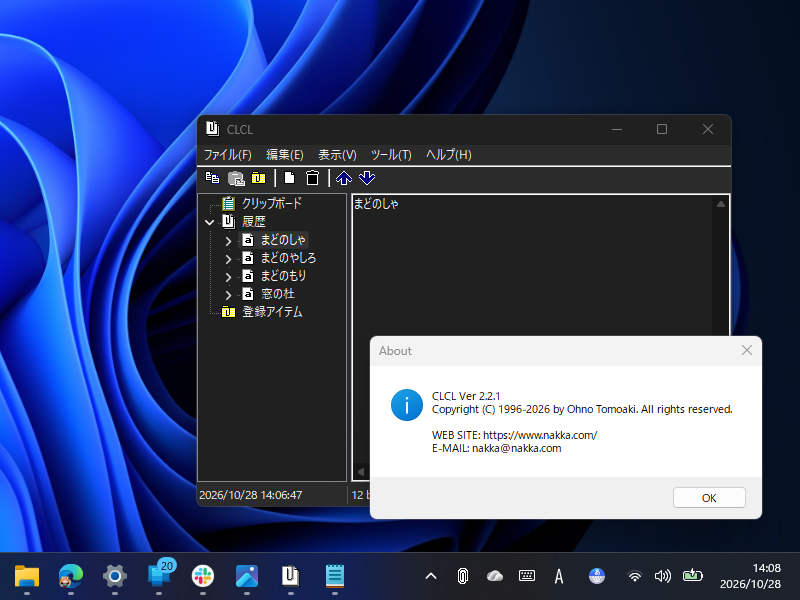The height and width of the screenshot is (600, 800).
Task: Open the ファイル(F) menu
Action: pyautogui.click(x=228, y=155)
